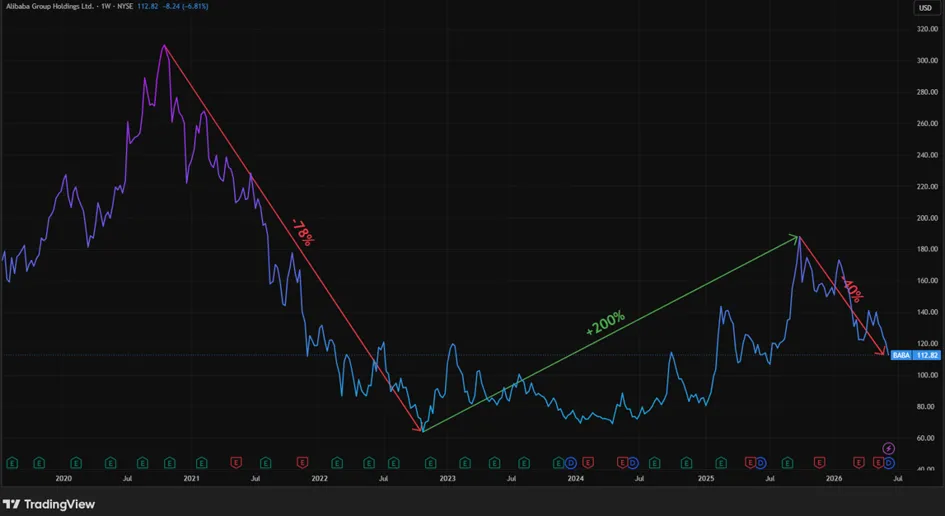Viewport: 945px width, 516px height.
Task: Click the red earnings marker between 2021 and Jul
Action: pyautogui.click(x=236, y=462)
